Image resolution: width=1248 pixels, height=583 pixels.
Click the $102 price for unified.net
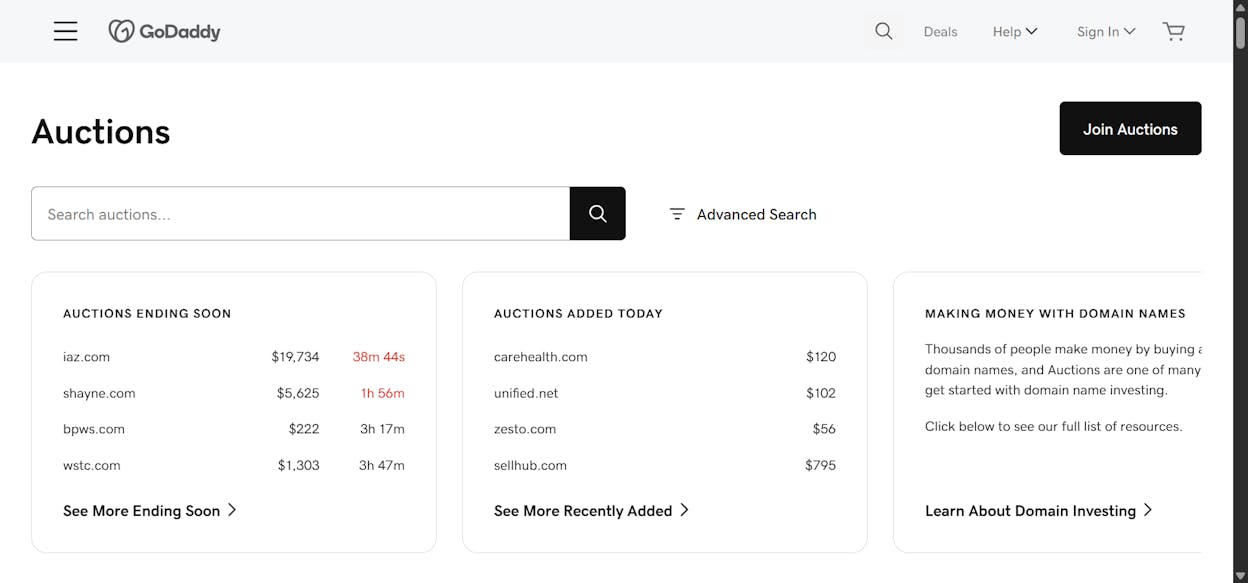(x=821, y=393)
